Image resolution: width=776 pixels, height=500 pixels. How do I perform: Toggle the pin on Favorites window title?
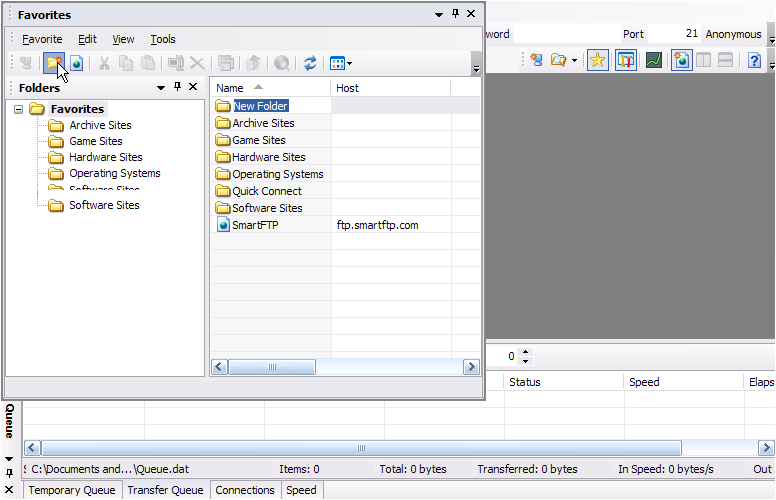point(455,14)
